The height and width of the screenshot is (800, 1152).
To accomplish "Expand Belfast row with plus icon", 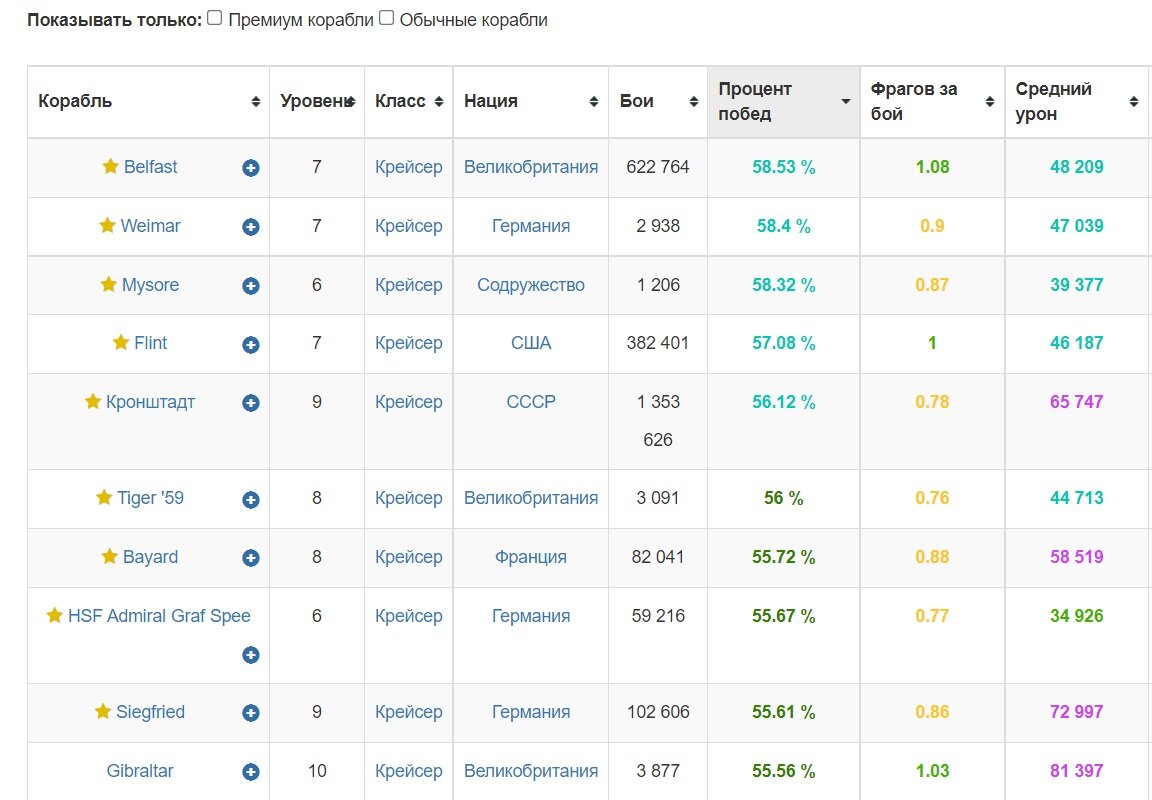I will [x=251, y=168].
